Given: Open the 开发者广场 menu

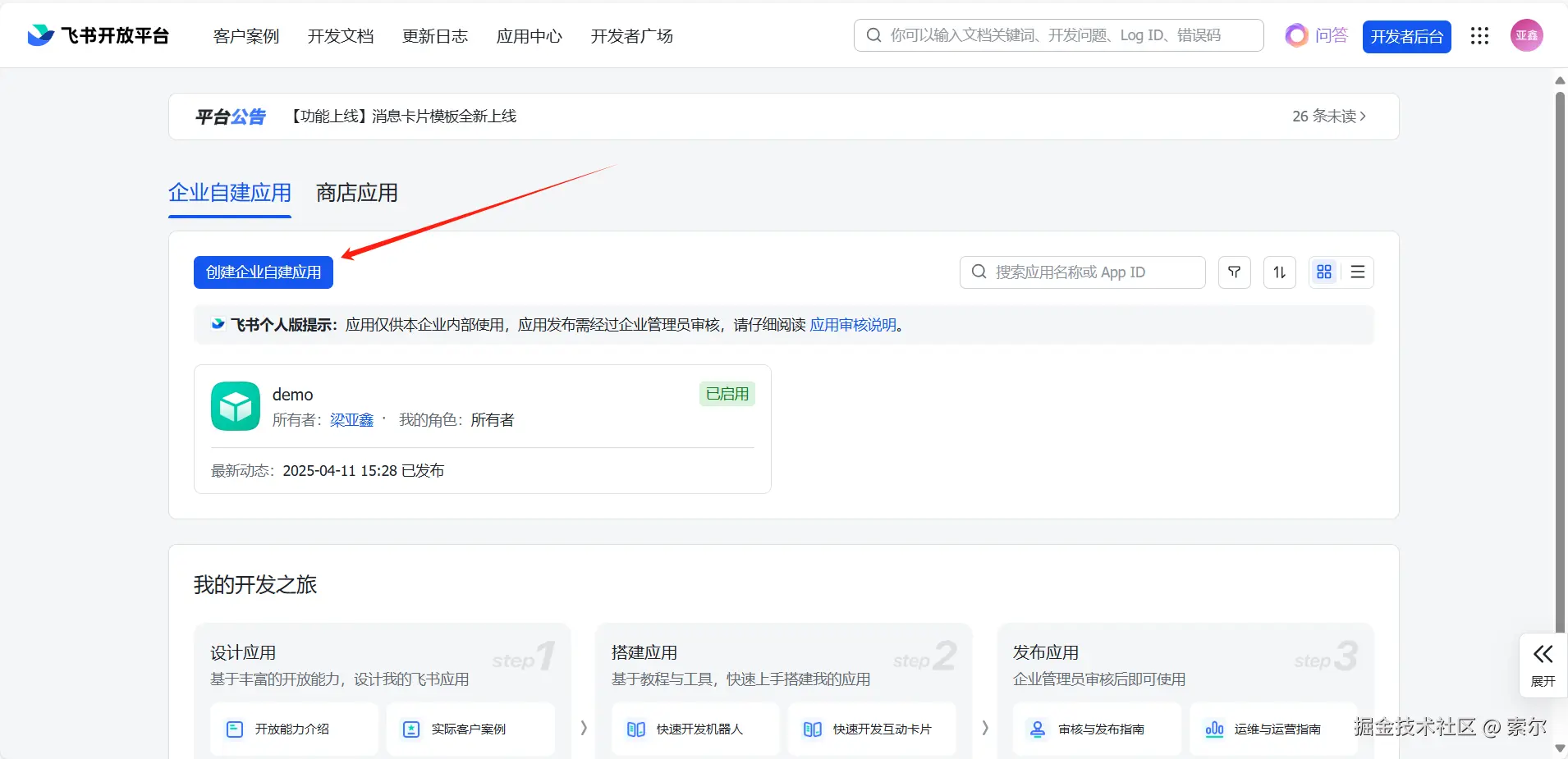Looking at the screenshot, I should pyautogui.click(x=632, y=36).
